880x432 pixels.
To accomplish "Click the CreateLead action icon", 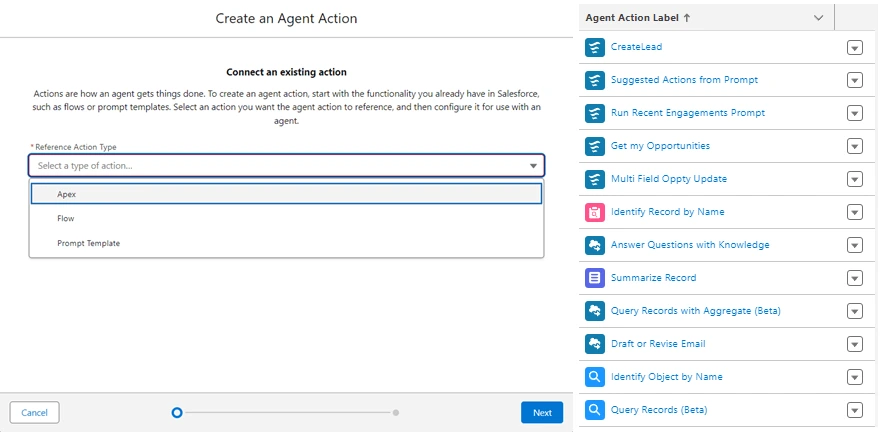I will coord(594,47).
